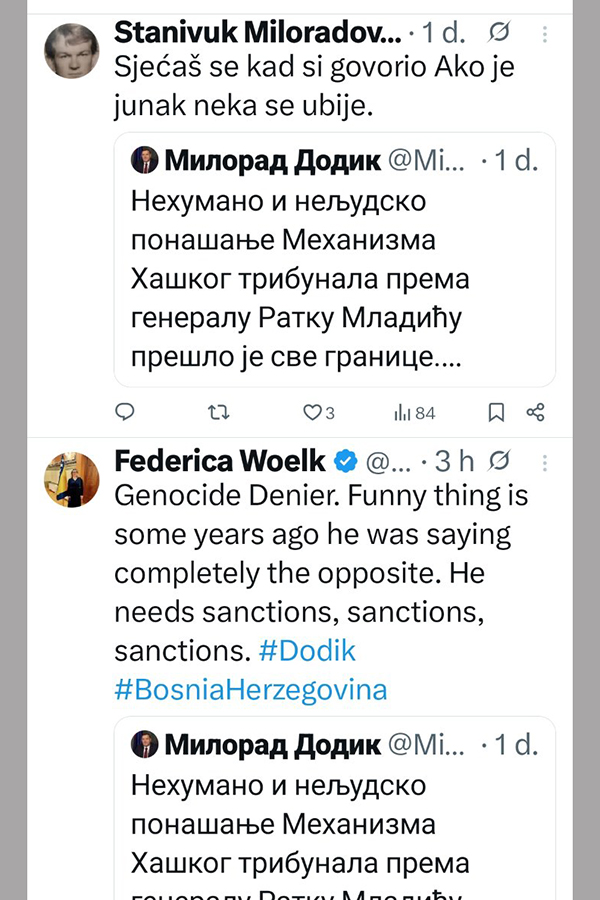Bookmark Stanivuk Miloradov's tweet
The width and height of the screenshot is (600, 900).
click(496, 412)
